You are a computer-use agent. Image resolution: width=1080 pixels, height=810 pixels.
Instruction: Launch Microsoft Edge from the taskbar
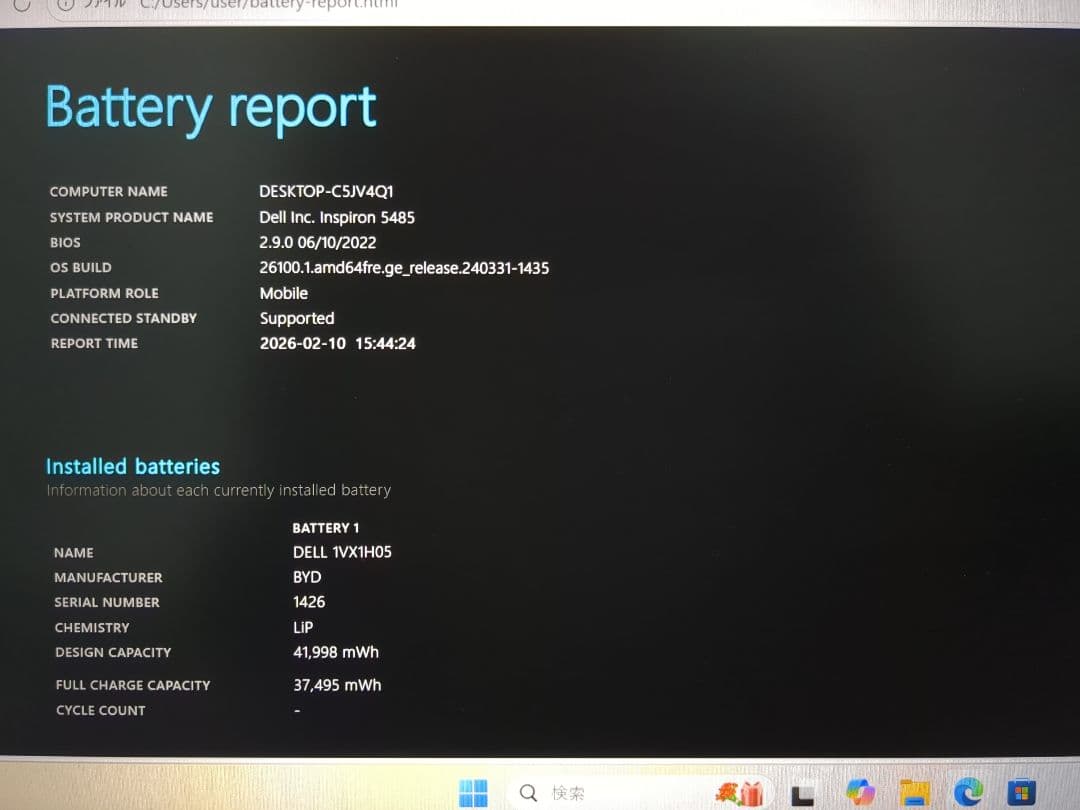[966, 793]
